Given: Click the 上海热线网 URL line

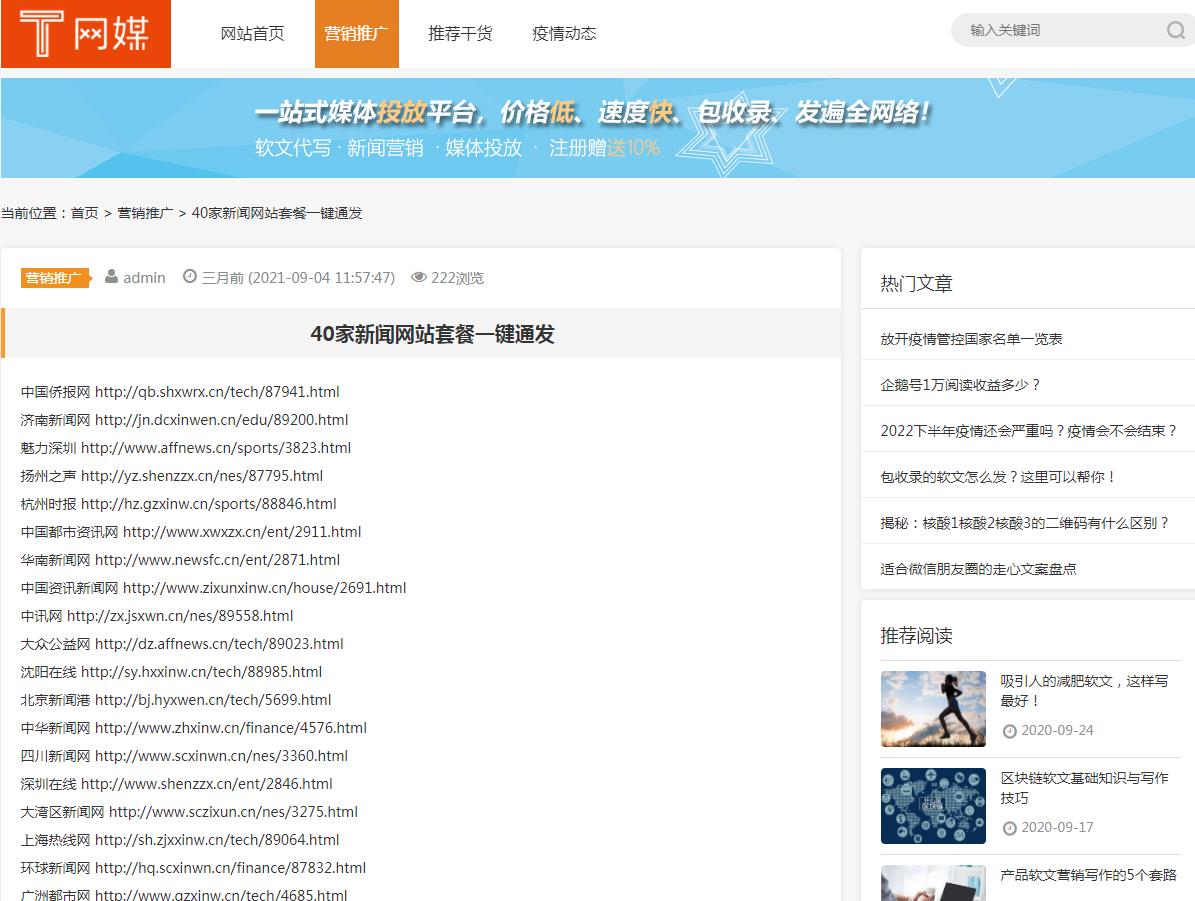Looking at the screenshot, I should (x=180, y=840).
